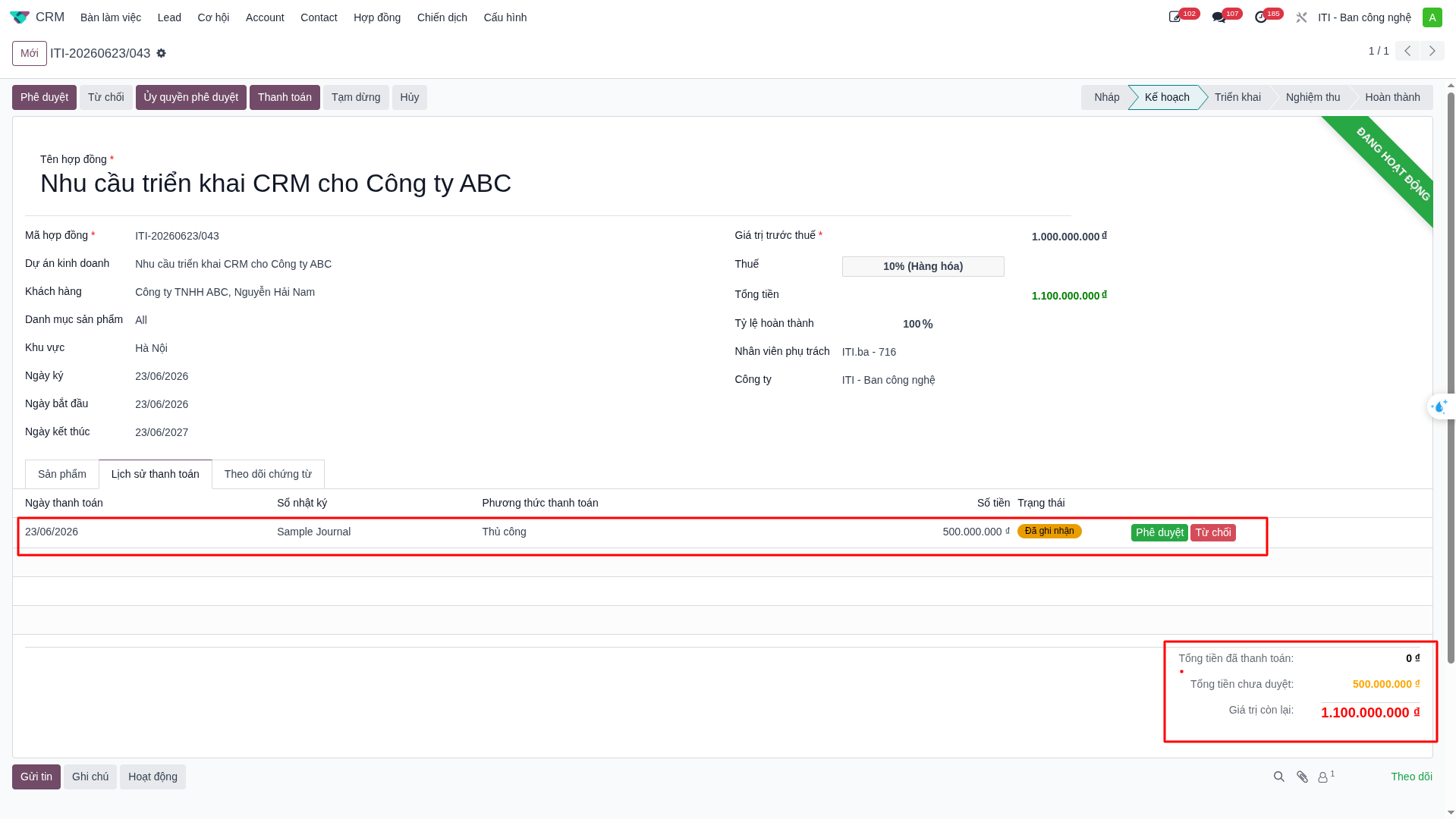
Task: Select the Lịch sử thanh toán tab
Action: [x=156, y=474]
